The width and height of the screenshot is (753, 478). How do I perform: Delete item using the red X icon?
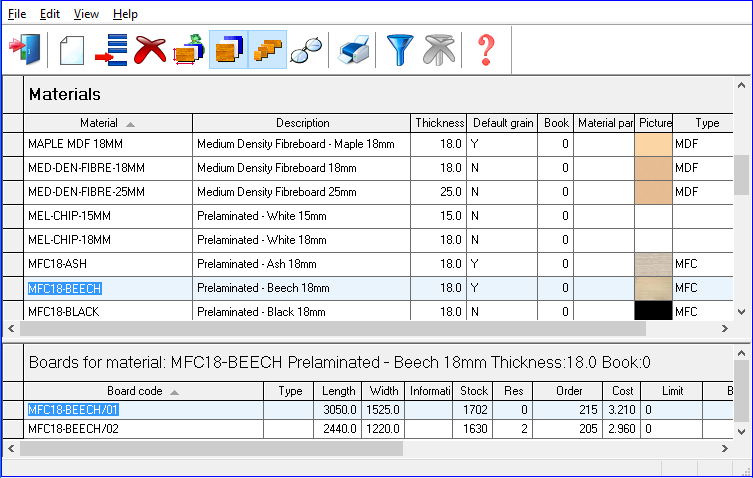[x=150, y=49]
